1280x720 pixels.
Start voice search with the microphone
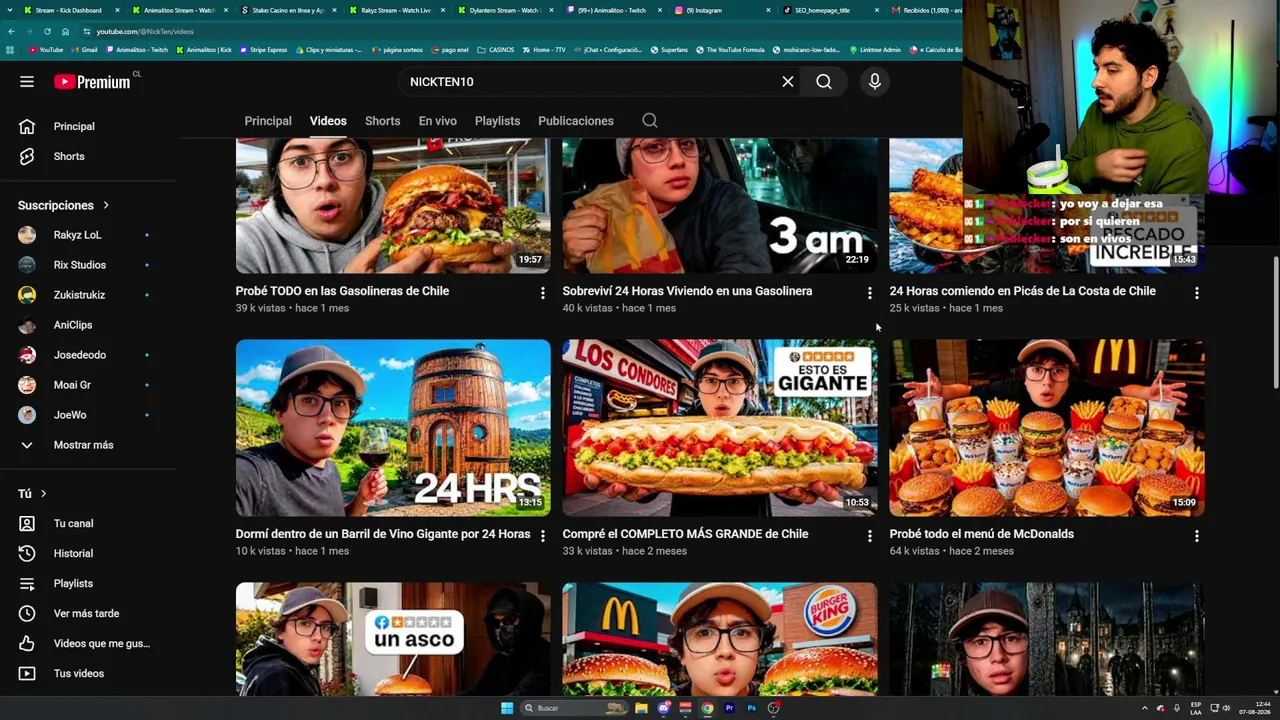[875, 82]
